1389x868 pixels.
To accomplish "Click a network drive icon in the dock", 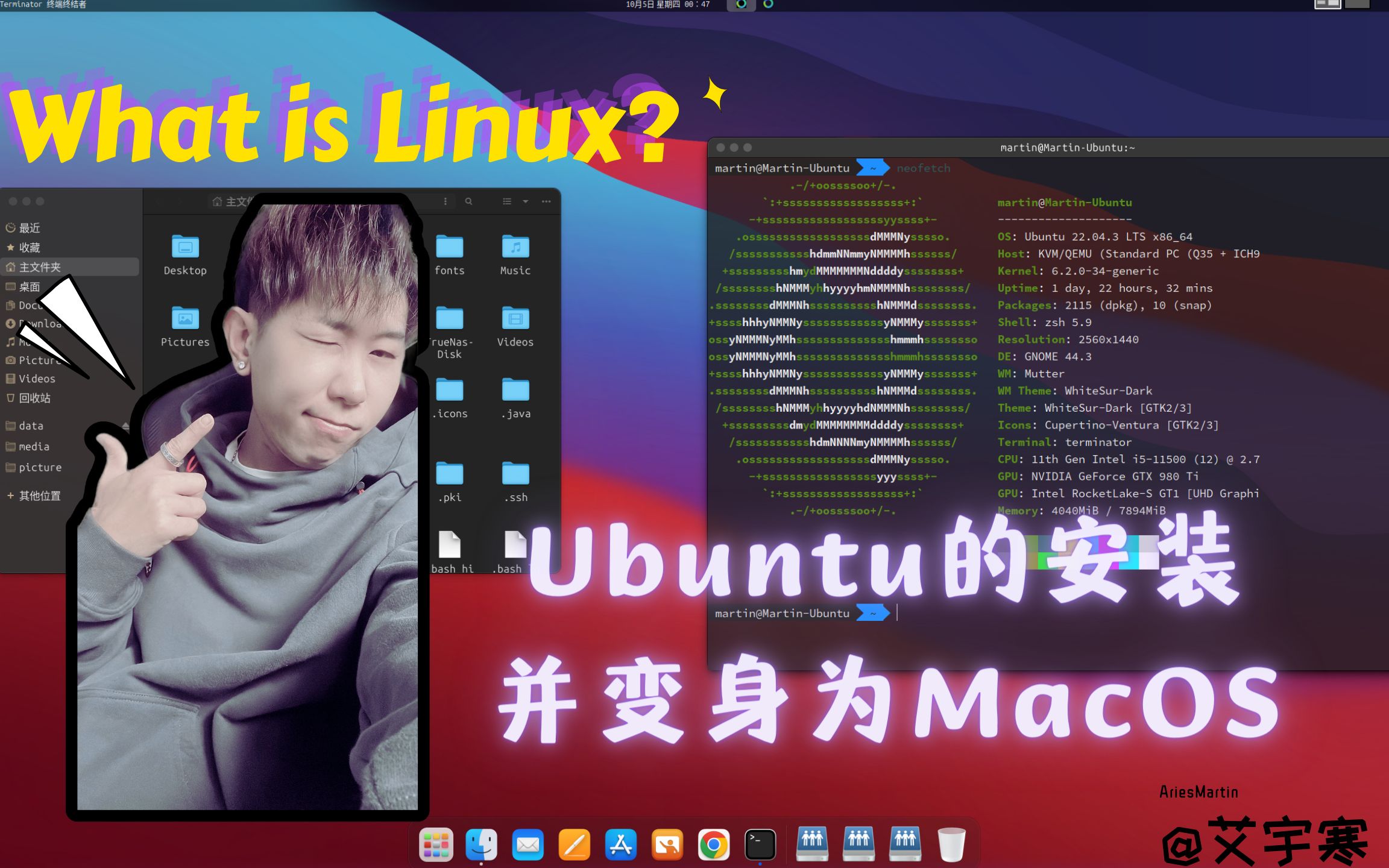I will (x=812, y=844).
